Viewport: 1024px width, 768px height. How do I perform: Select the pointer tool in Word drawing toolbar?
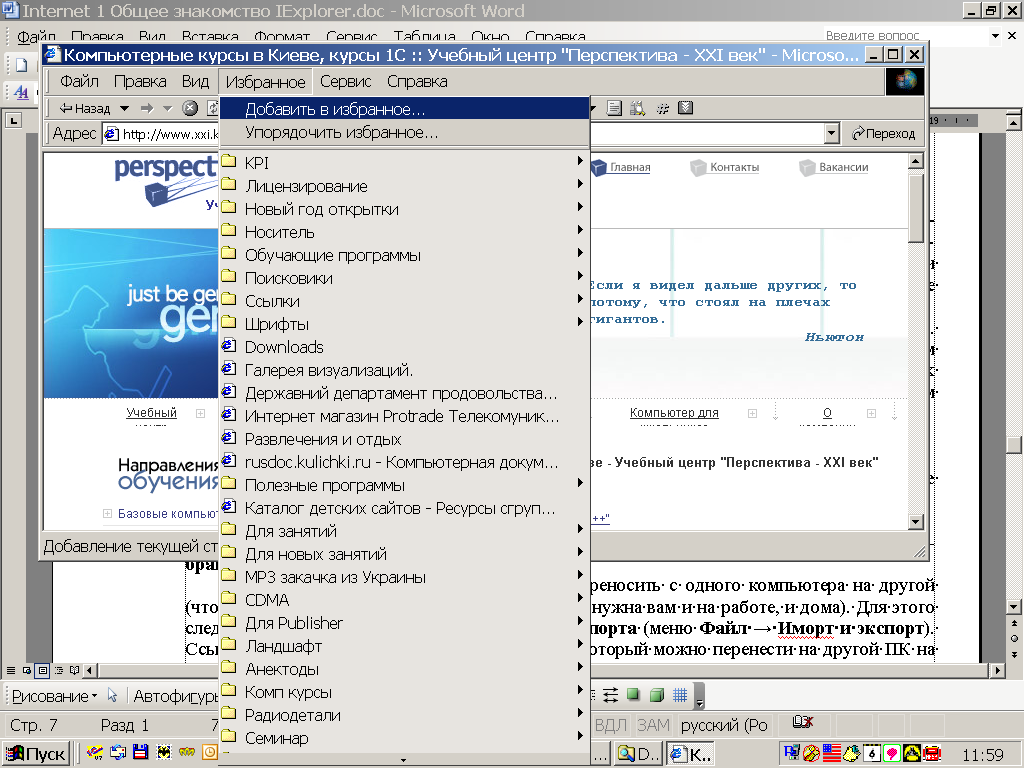click(112, 696)
